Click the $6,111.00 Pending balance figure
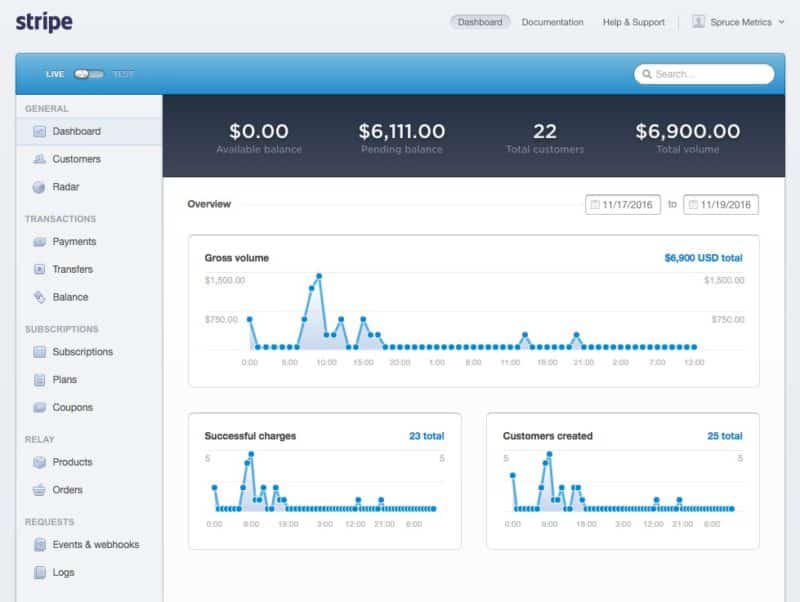This screenshot has height=602, width=800. pos(402,132)
